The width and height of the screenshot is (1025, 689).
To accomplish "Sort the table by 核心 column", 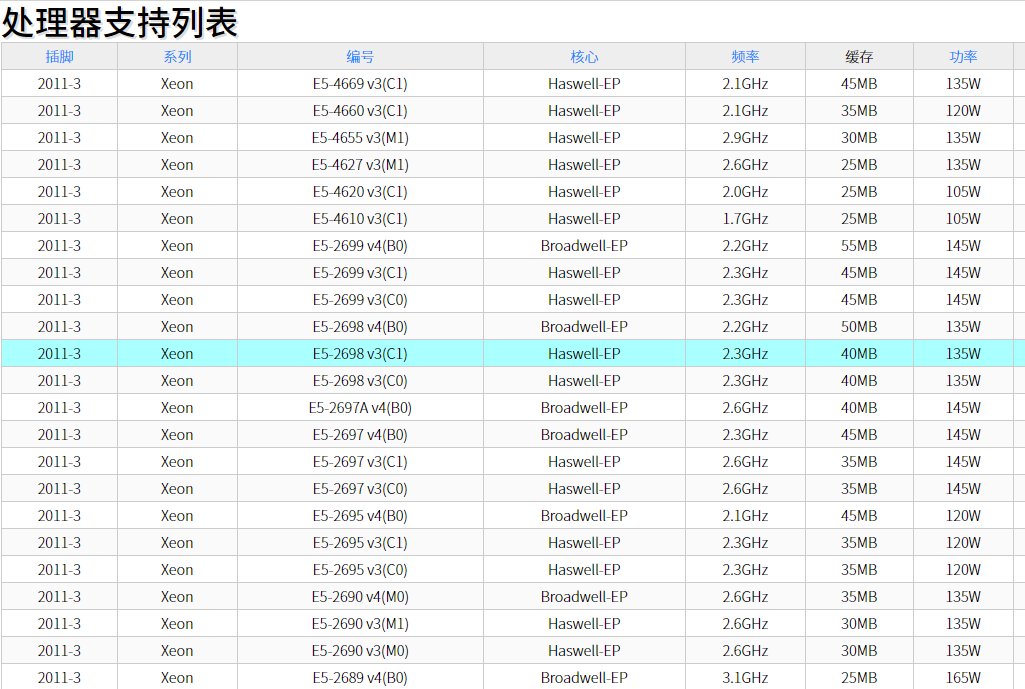I will click(x=584, y=56).
